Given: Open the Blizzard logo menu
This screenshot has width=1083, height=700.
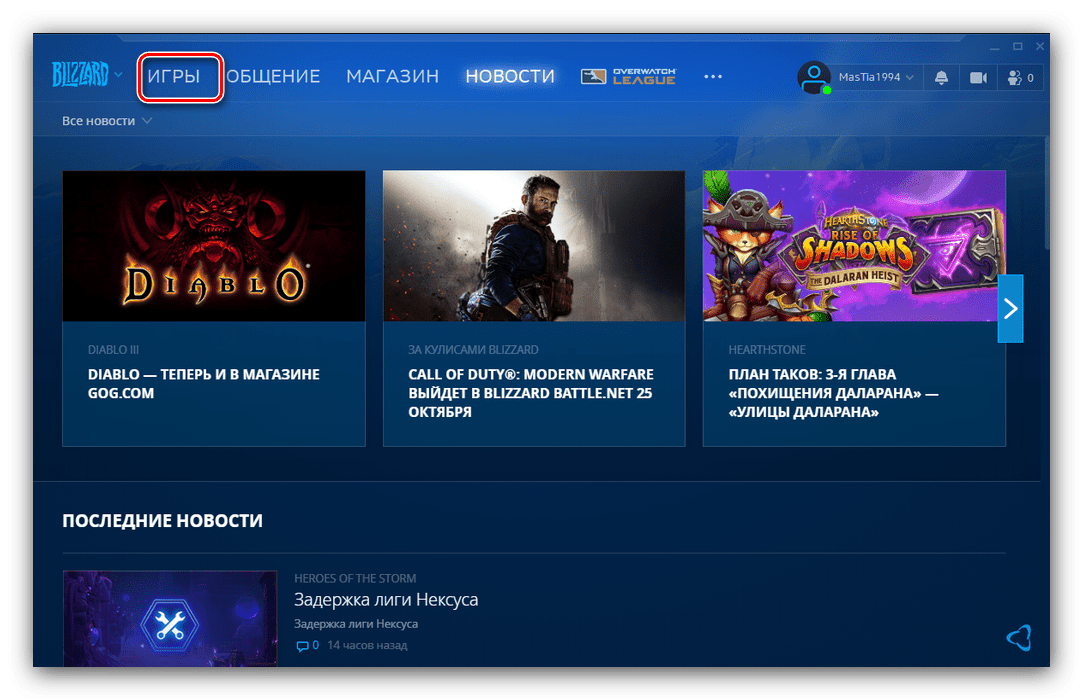Looking at the screenshot, I should point(85,75).
